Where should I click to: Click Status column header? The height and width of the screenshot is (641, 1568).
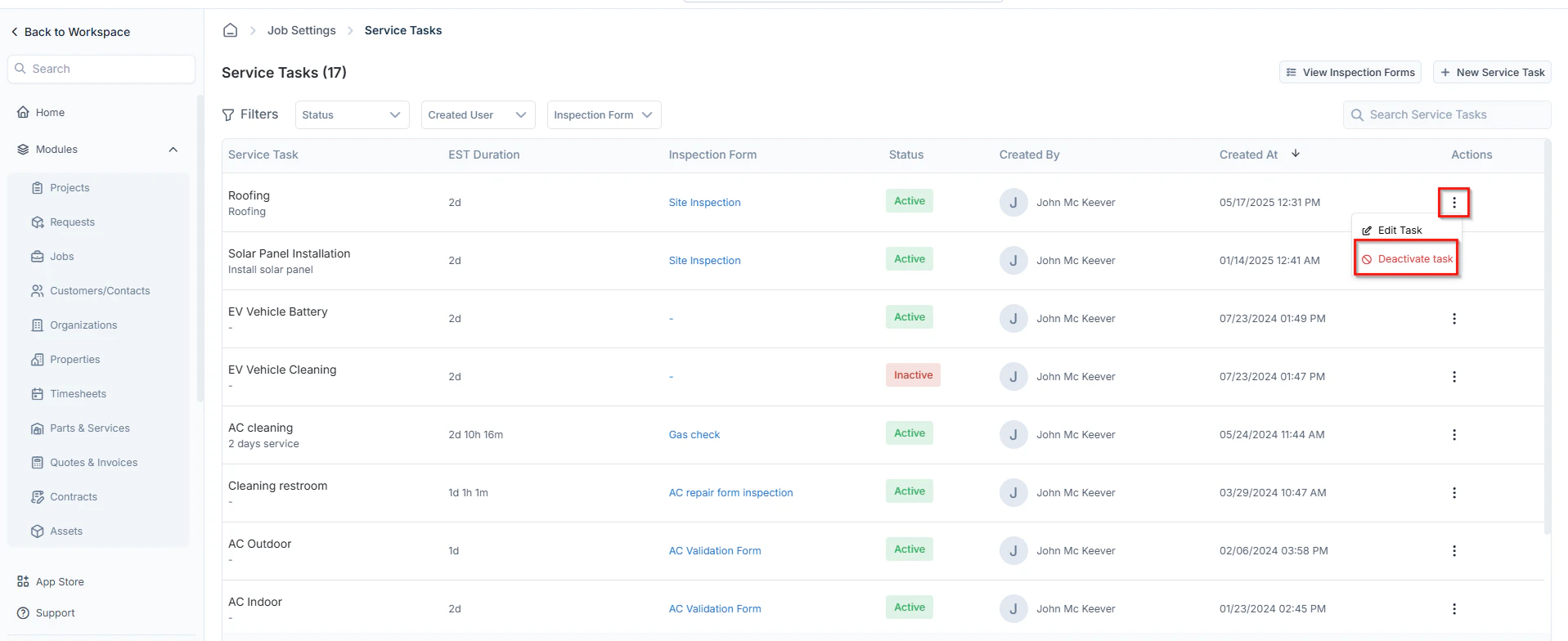[x=906, y=155]
